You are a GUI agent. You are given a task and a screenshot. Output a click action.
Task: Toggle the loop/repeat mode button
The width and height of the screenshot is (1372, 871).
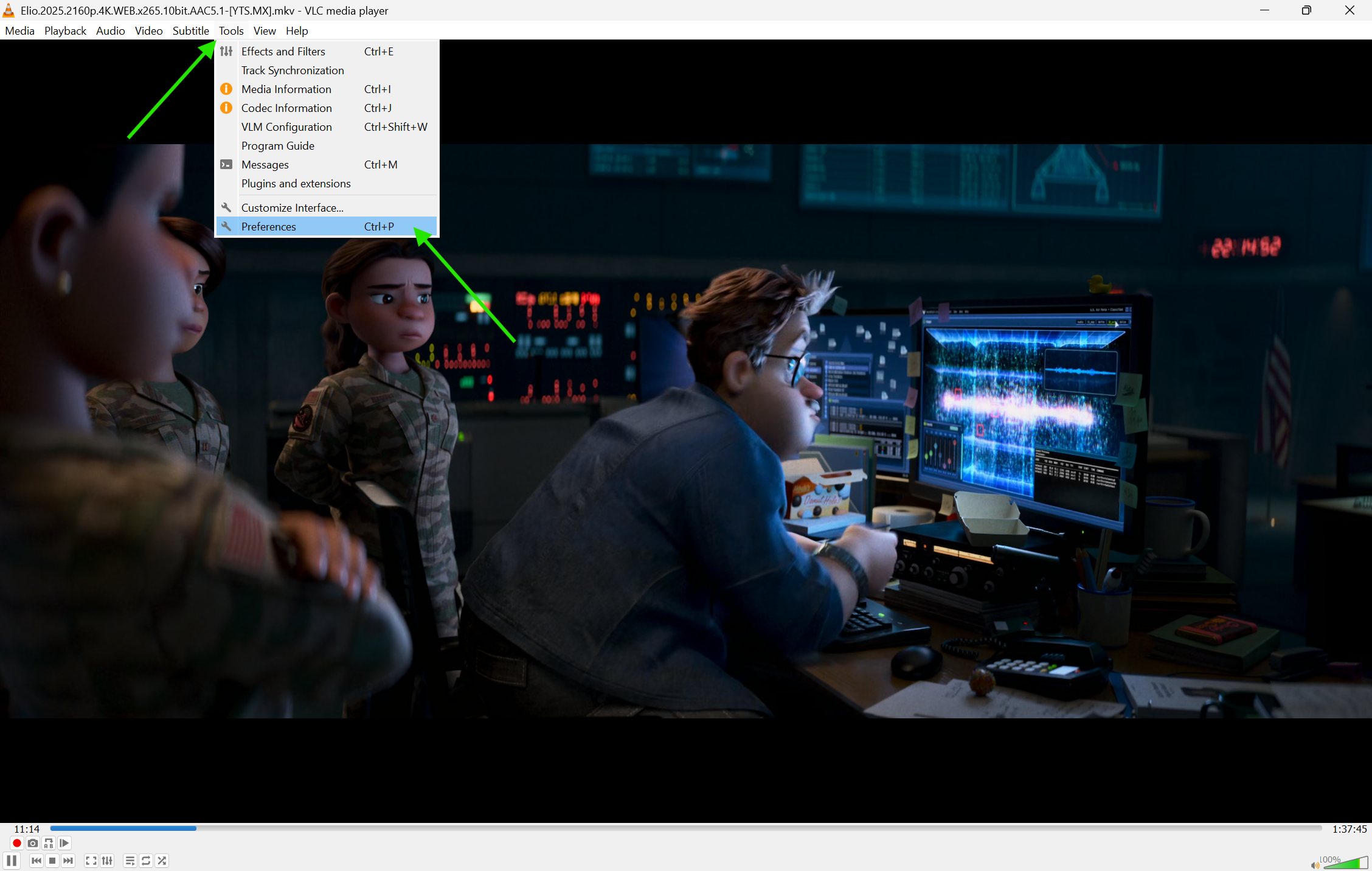tap(146, 861)
